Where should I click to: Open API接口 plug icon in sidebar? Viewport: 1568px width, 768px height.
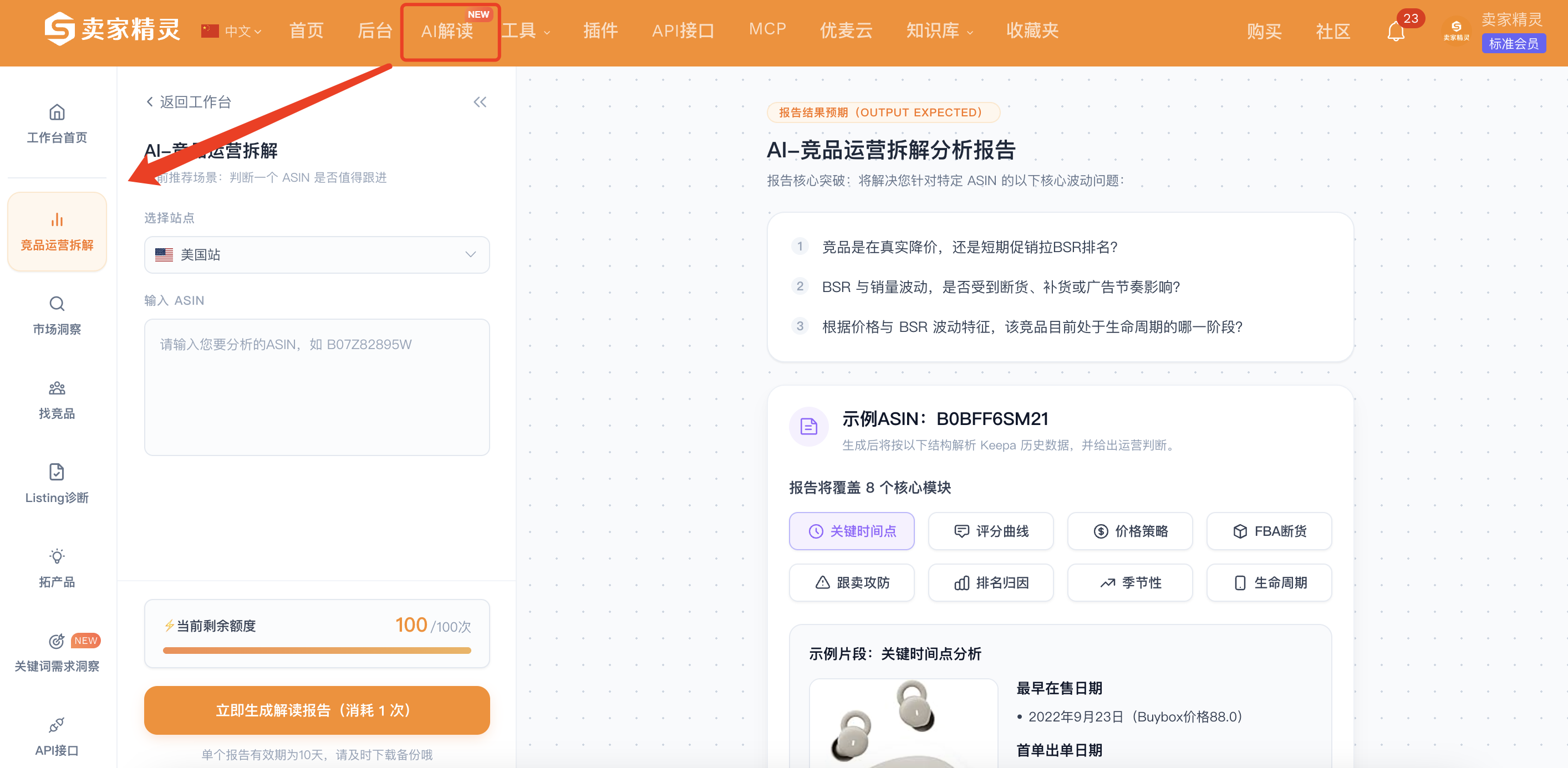(x=57, y=725)
